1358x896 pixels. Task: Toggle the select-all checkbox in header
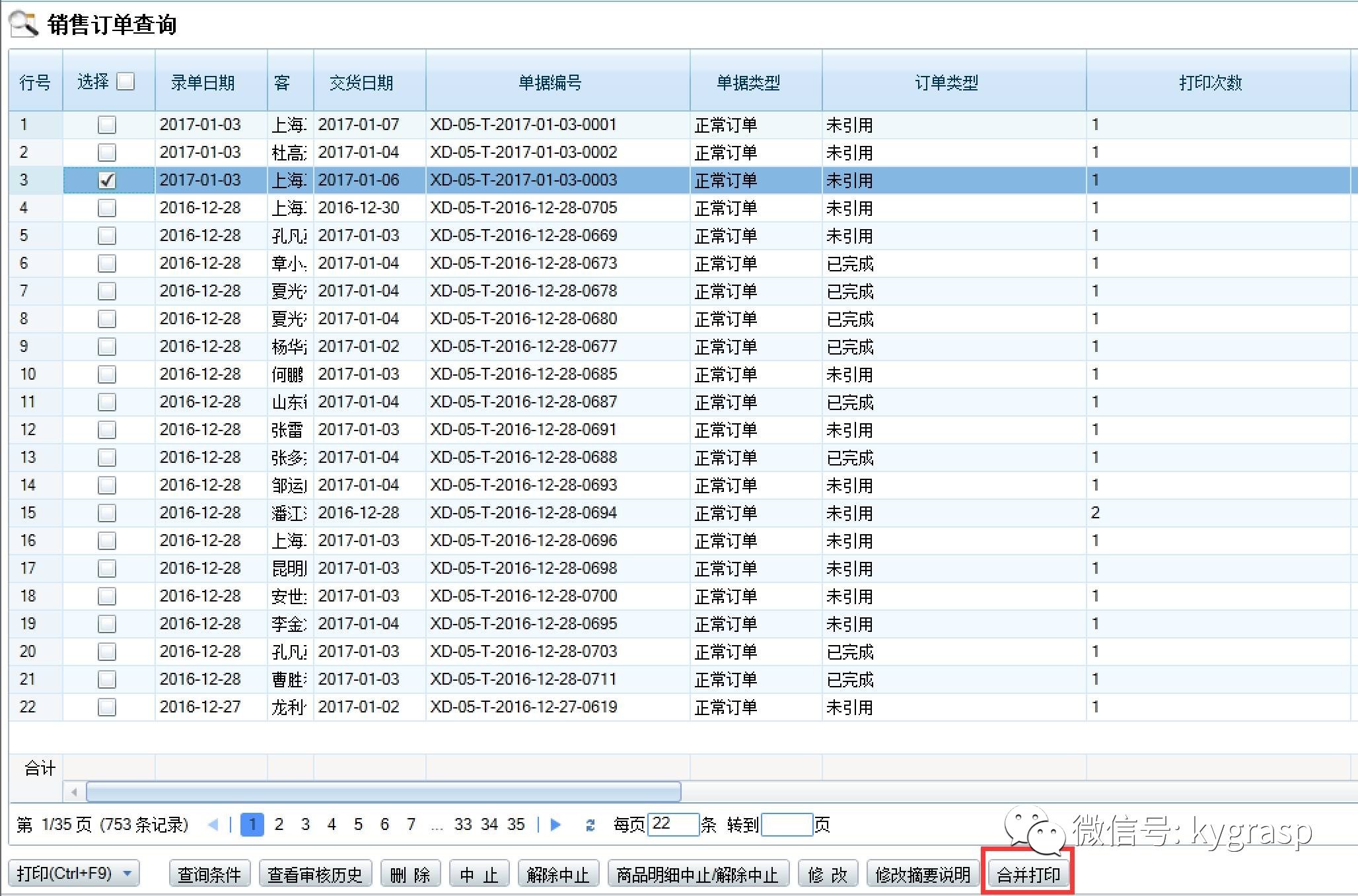click(125, 82)
